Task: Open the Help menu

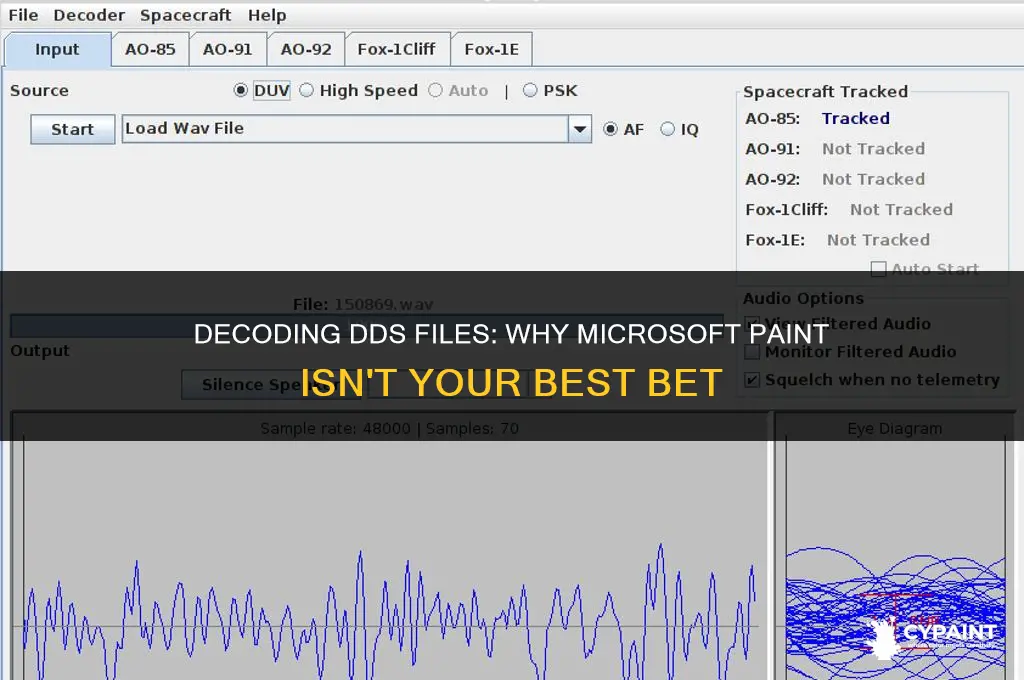Action: tap(266, 14)
